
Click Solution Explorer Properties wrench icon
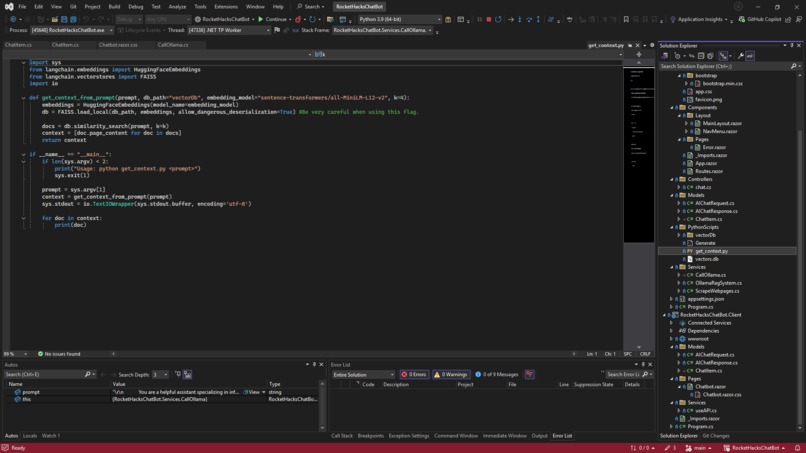click(x=741, y=56)
